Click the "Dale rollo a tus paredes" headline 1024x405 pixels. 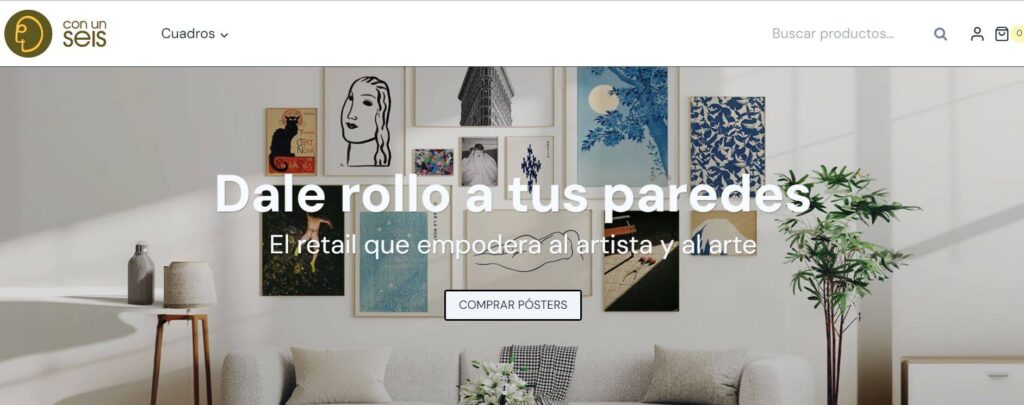tap(513, 193)
